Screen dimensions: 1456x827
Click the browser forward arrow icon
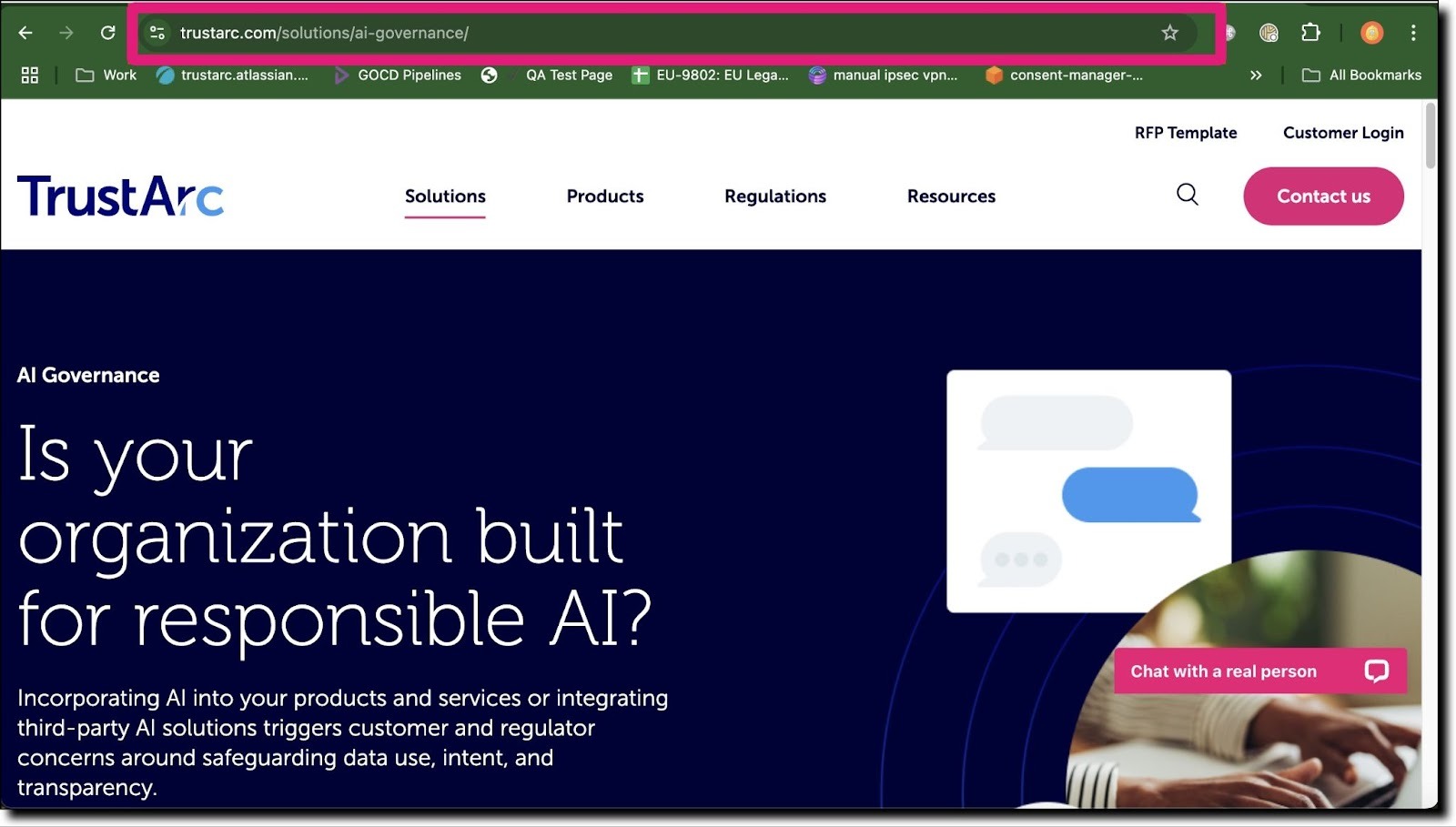[66, 33]
